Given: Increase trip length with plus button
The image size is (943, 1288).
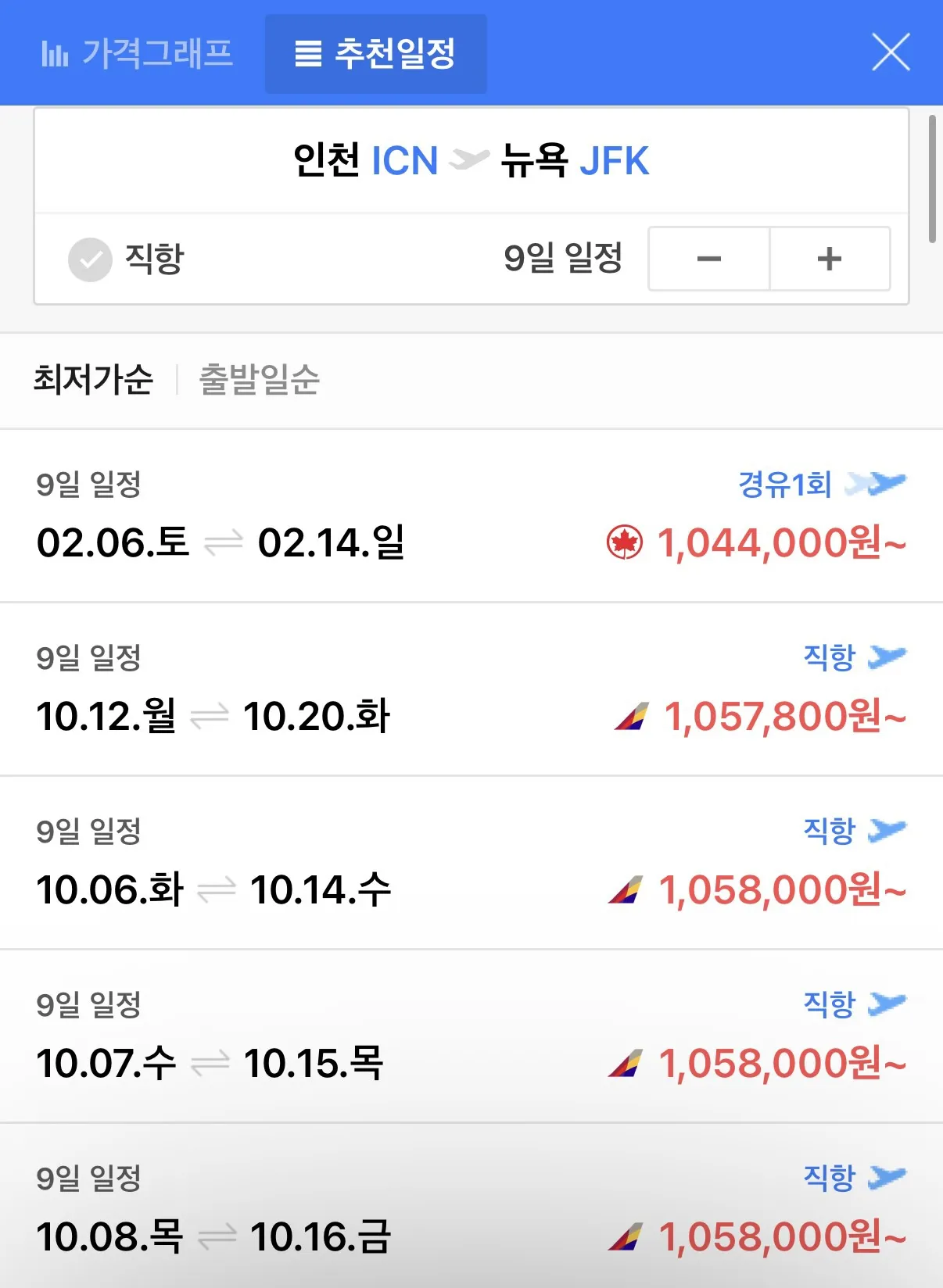Looking at the screenshot, I should pyautogui.click(x=830, y=259).
